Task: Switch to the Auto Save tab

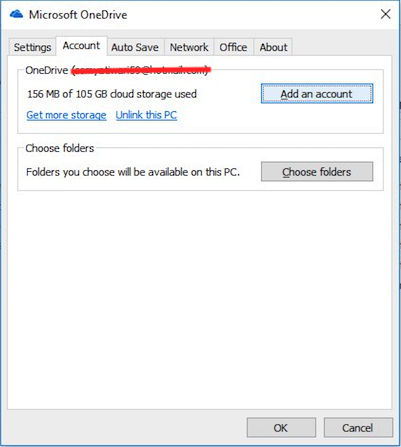Action: pos(135,47)
